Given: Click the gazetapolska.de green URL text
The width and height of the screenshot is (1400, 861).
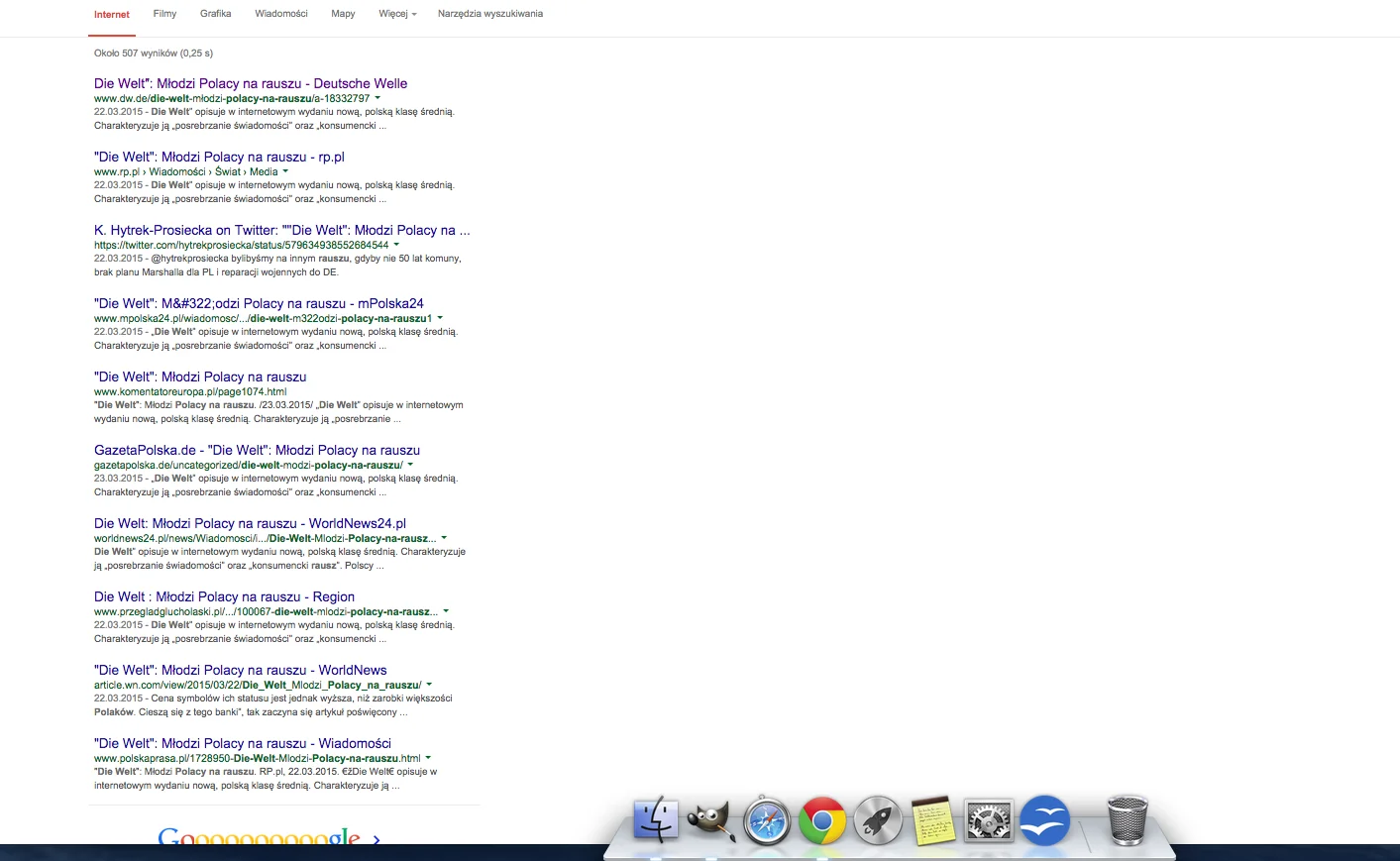Looking at the screenshot, I should (x=249, y=465).
